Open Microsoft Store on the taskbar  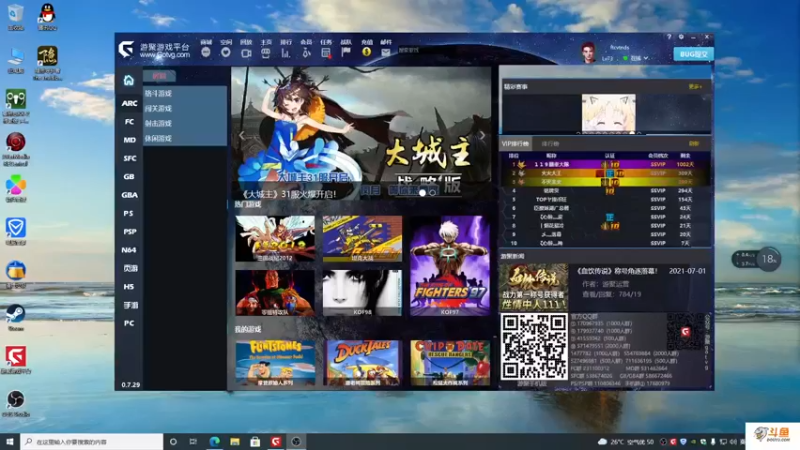point(255,441)
